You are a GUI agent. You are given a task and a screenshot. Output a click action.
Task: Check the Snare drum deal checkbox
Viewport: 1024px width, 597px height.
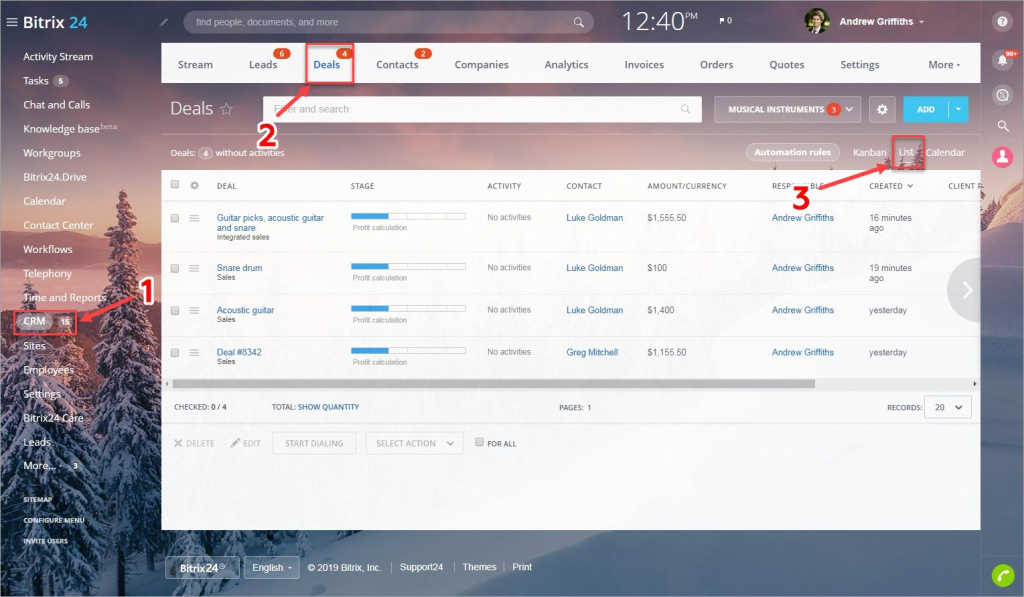(174, 268)
